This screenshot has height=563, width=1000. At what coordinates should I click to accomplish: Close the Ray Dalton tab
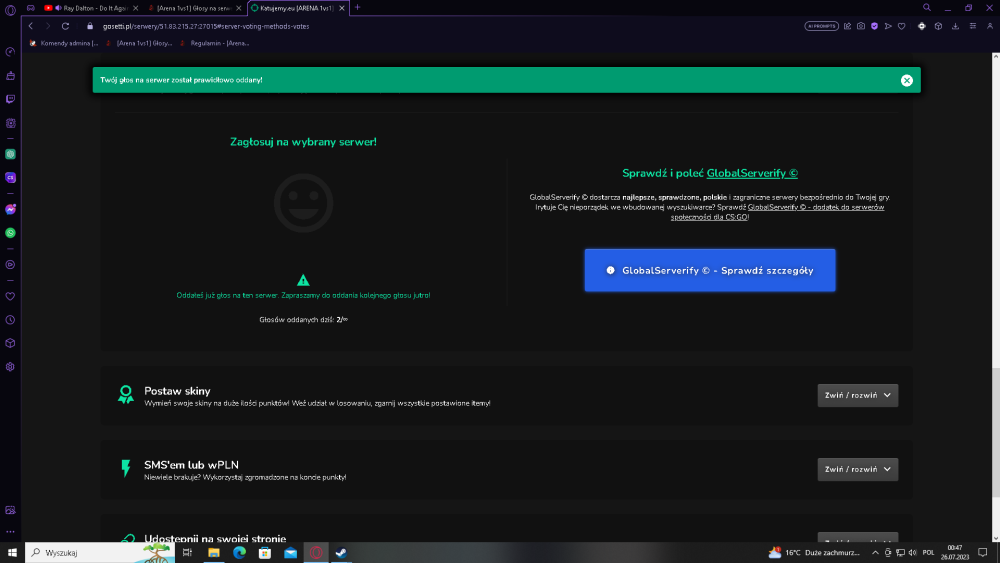pos(135,8)
